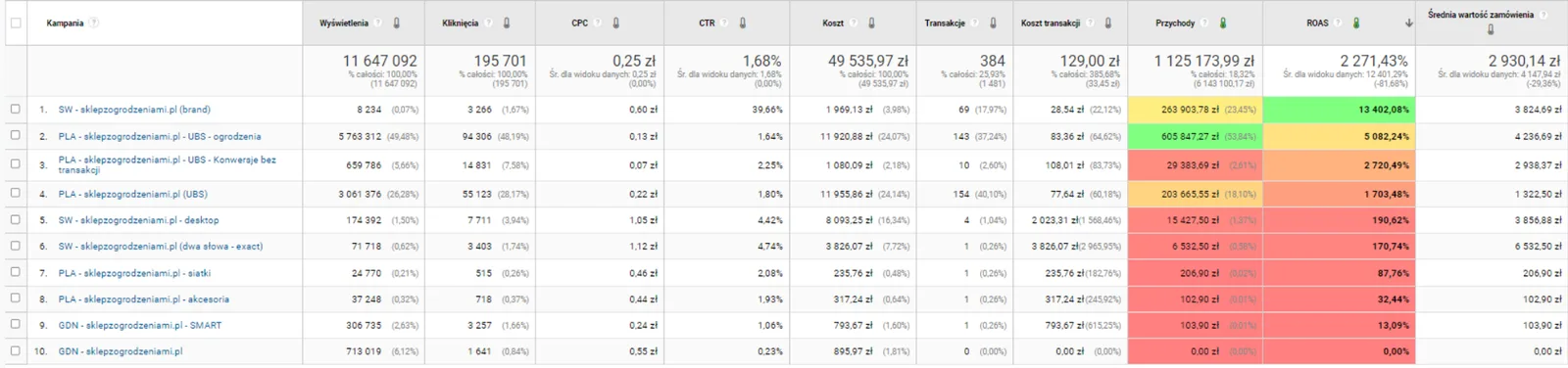Sort table by CPC column
Screen dimensions: 1568x368
[580, 23]
